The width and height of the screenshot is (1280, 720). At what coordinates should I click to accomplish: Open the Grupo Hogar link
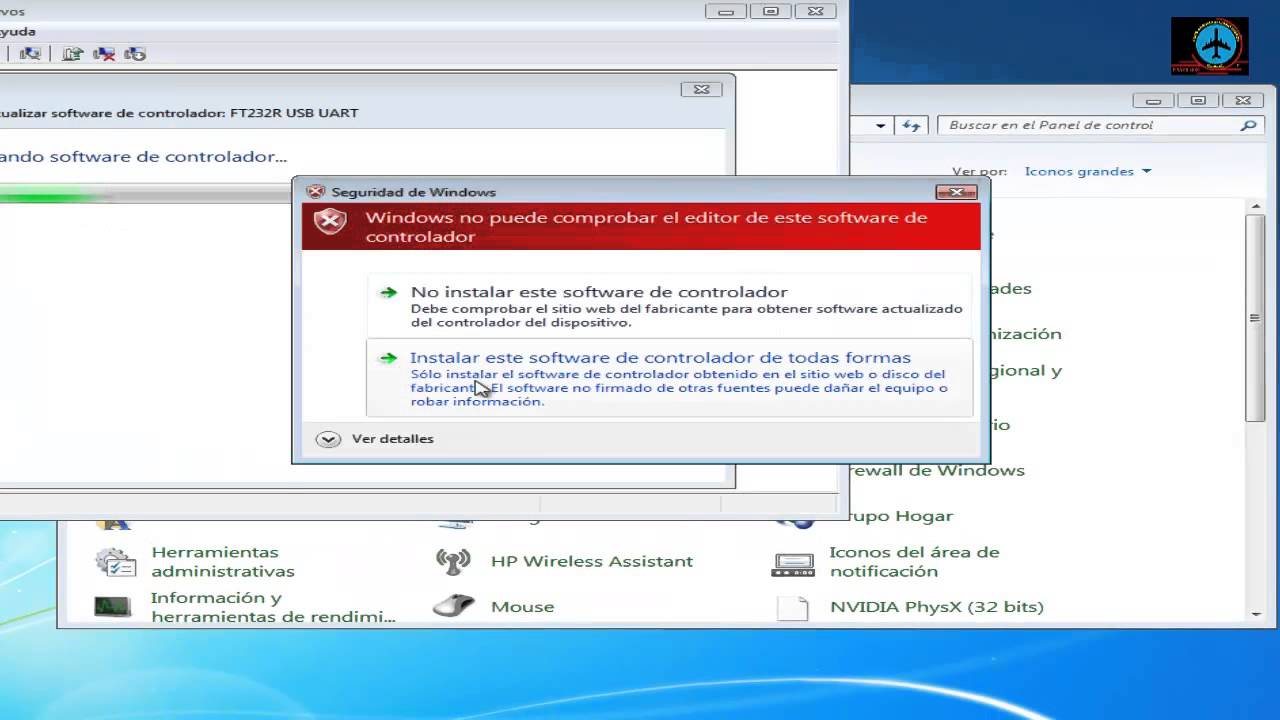(898, 516)
